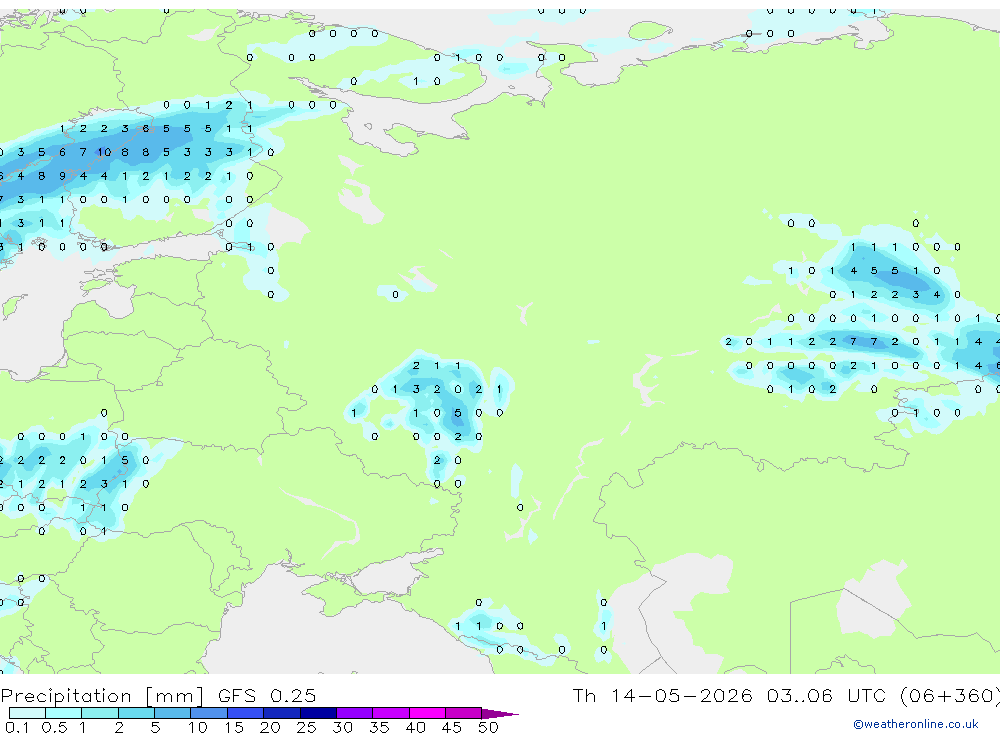Click the over-50 mm arrow tip of legend
1000x733 pixels.
(501, 713)
